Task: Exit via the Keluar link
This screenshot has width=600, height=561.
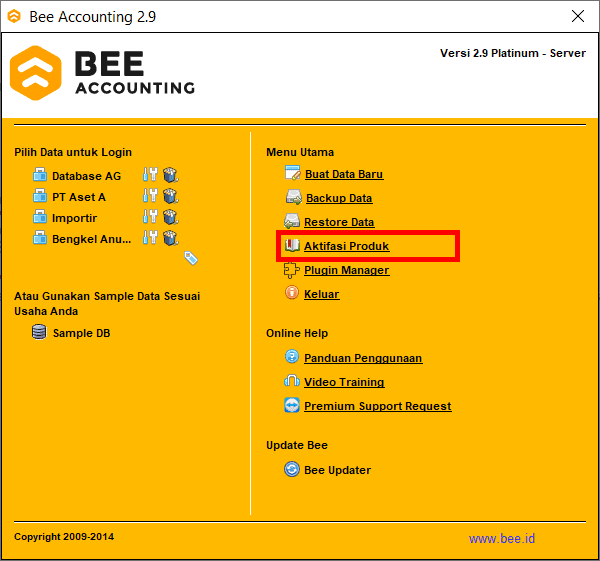Action: [x=322, y=294]
